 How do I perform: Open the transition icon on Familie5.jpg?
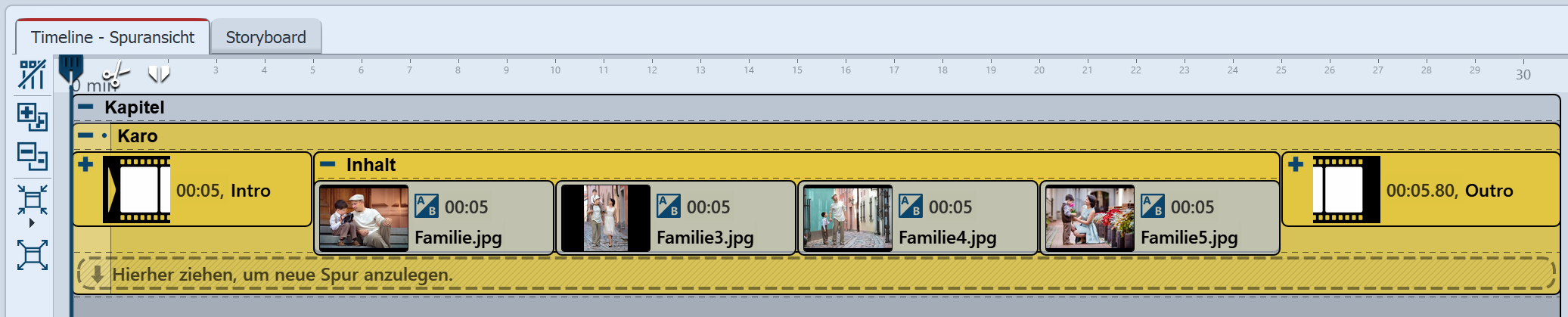[1153, 206]
